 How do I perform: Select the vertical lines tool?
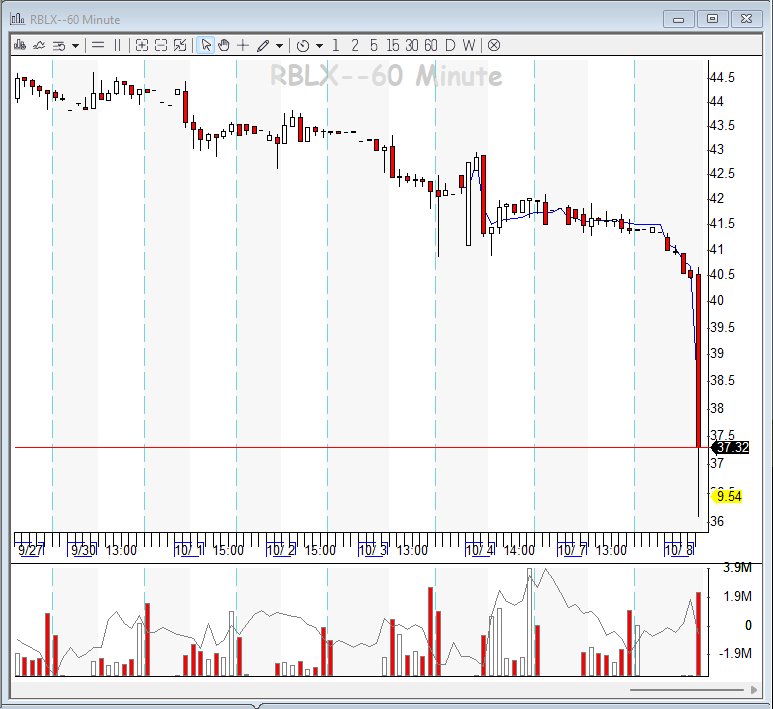point(117,45)
